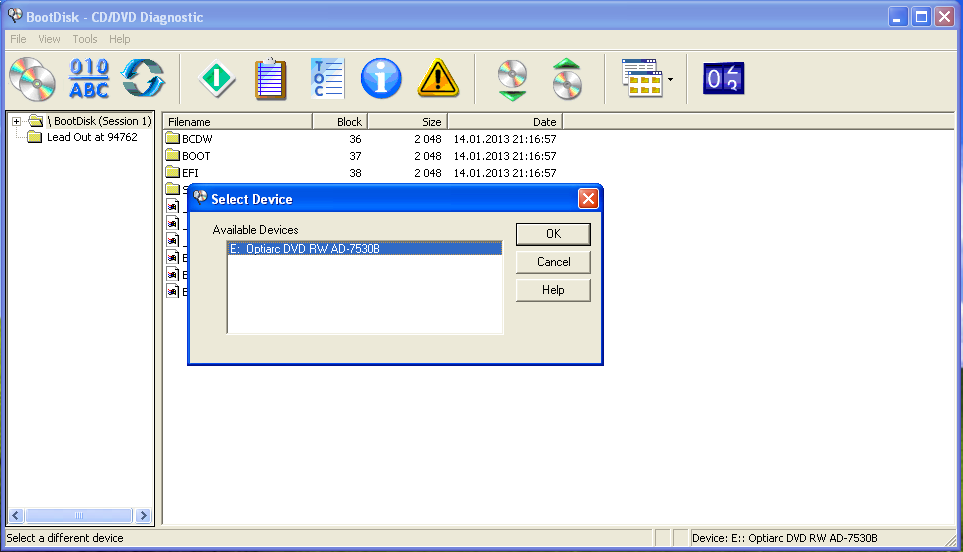Image resolution: width=963 pixels, height=552 pixels.
Task: Select Lead Out at 94762 tree item
Action: [x=92, y=137]
